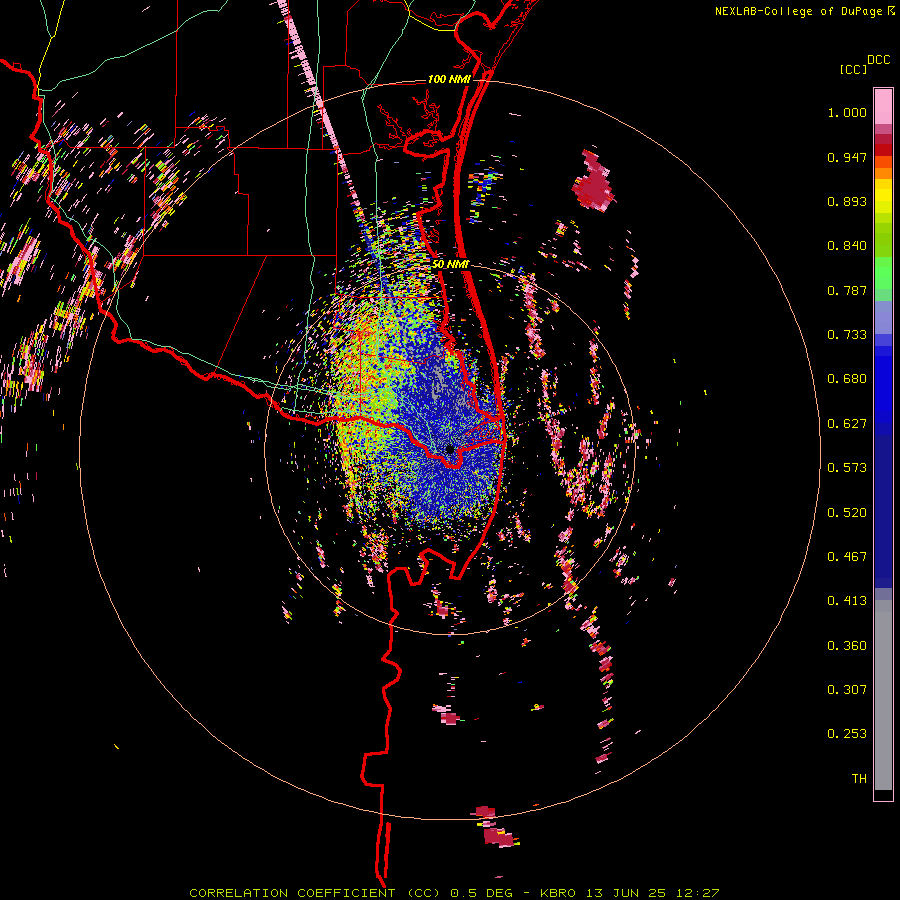Select the 0.307 scale value
This screenshot has height=900, width=900.
point(847,690)
